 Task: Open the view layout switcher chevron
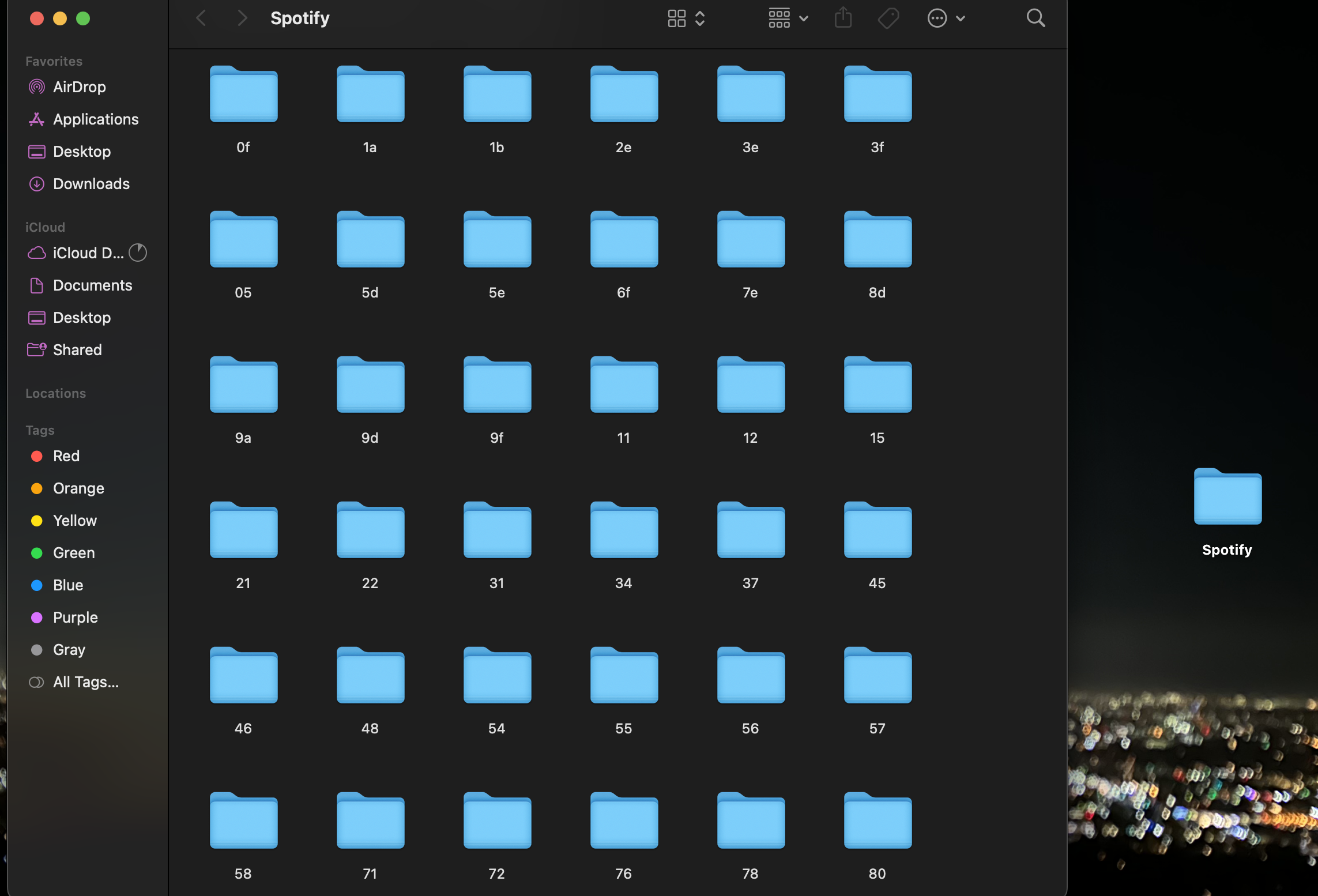701,18
